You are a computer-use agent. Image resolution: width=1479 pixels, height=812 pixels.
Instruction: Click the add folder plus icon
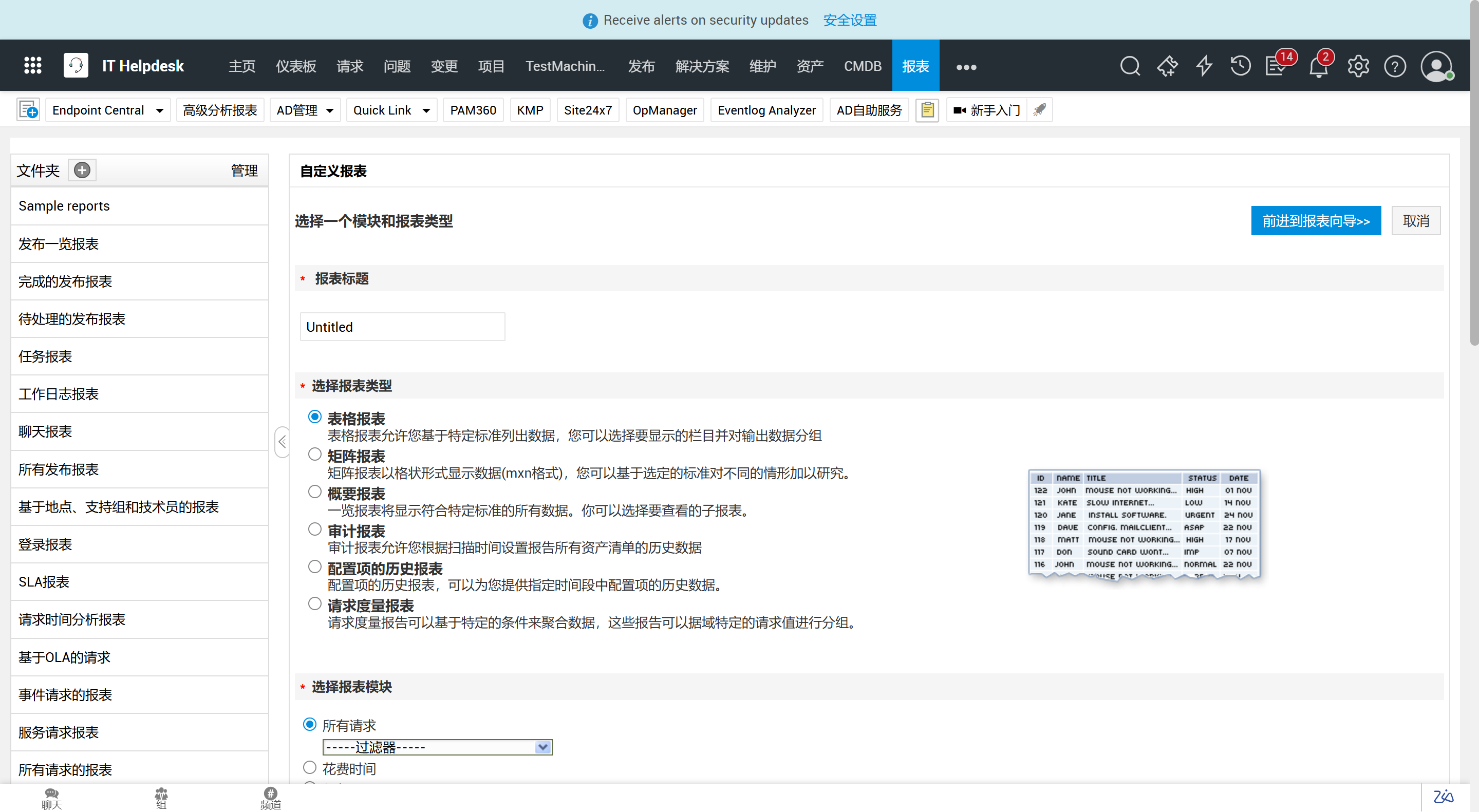point(82,170)
